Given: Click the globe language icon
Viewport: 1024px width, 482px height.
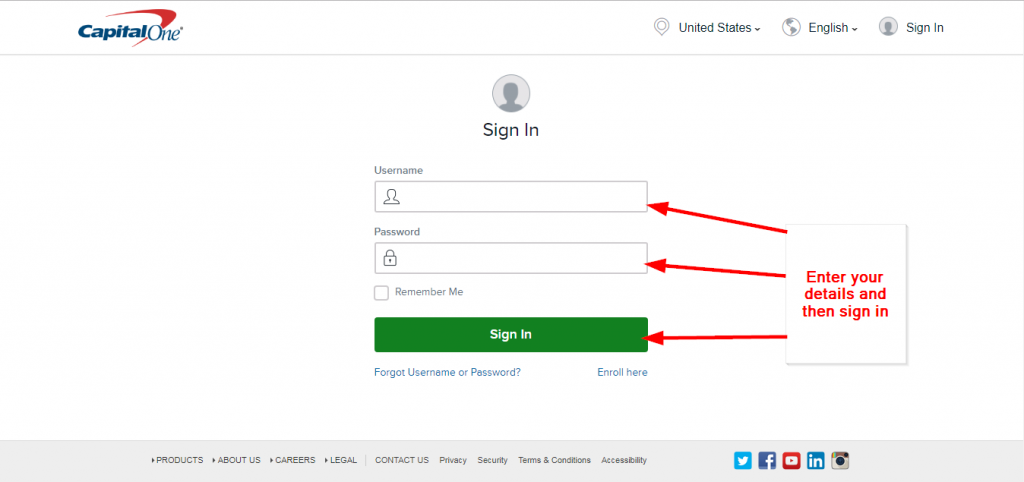Looking at the screenshot, I should point(792,27).
